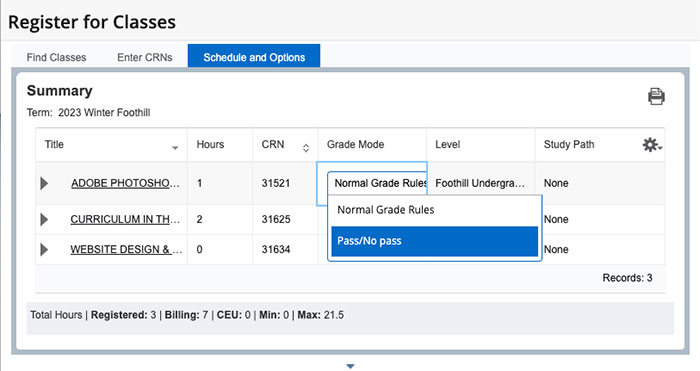This screenshot has width=700, height=371.
Task: Click CRN value 31521
Action: (276, 183)
